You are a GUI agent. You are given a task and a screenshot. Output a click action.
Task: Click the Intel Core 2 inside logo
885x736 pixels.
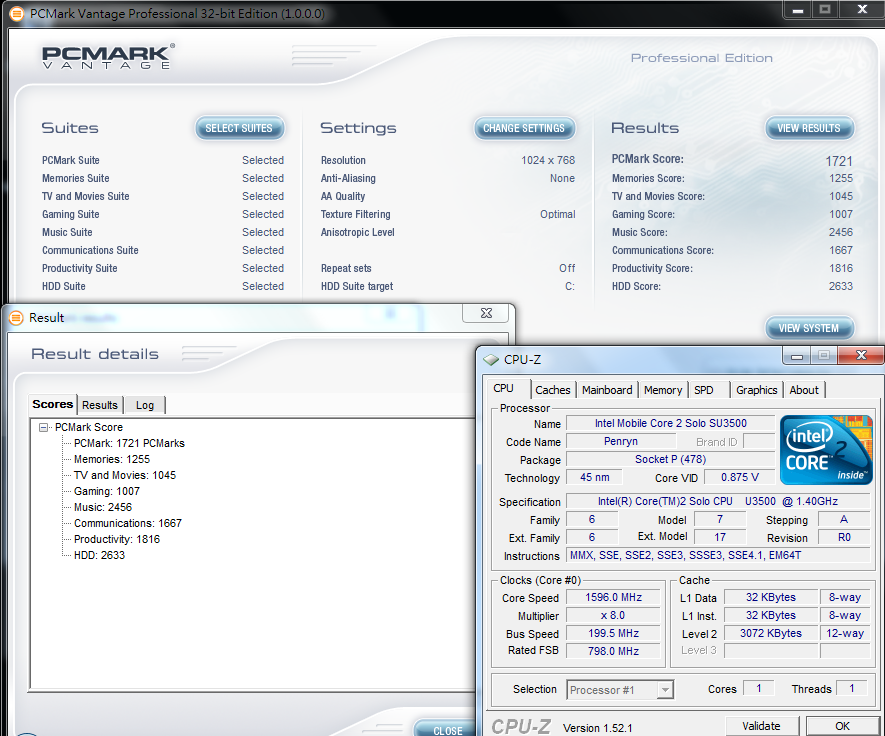click(x=825, y=450)
